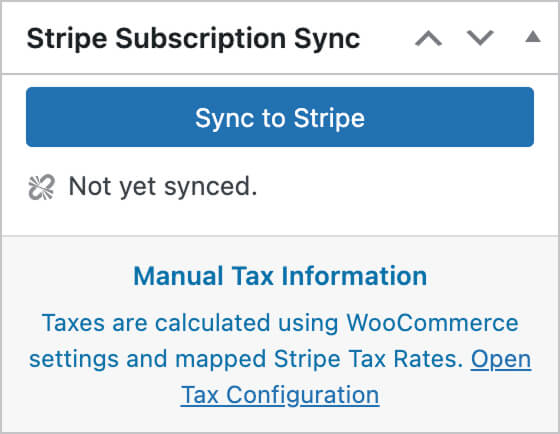
Task: Click the gray tax information notice area
Action: [x=280, y=334]
